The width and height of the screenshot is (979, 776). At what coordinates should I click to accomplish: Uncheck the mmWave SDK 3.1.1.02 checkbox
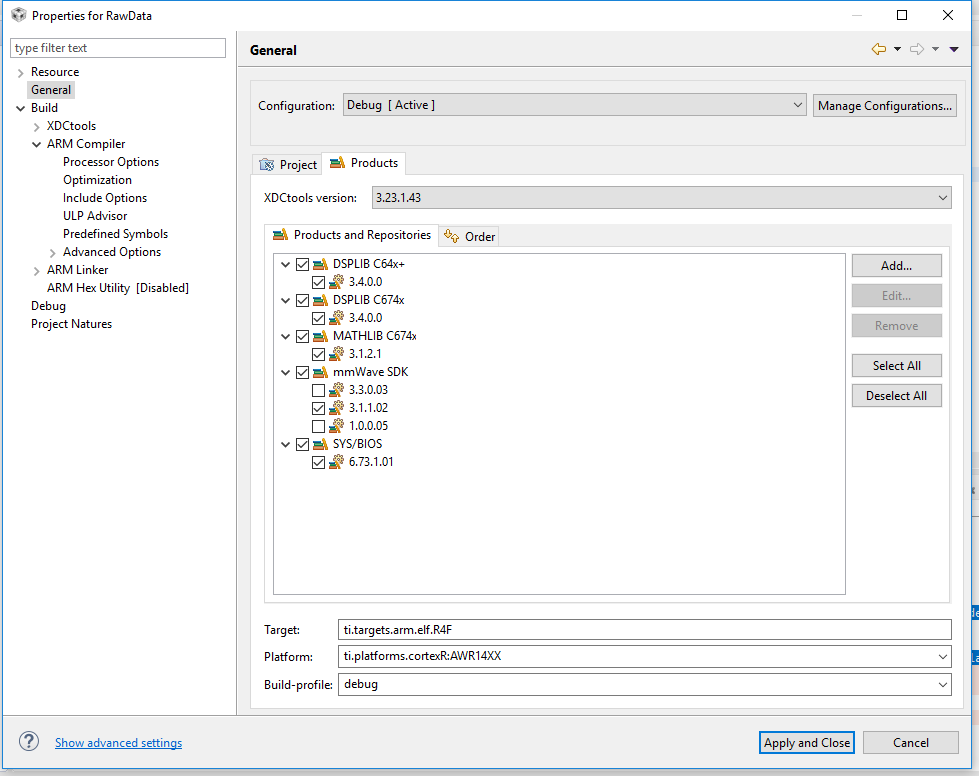pos(318,408)
